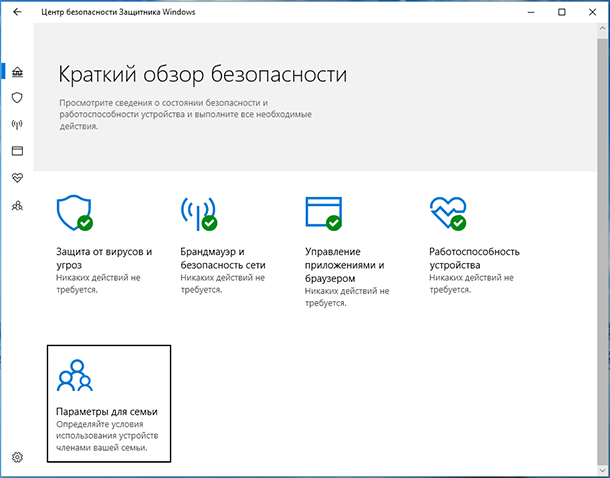Image resolution: width=610 pixels, height=478 pixels.
Task: Click the vertical scrollbar thumb
Action: click(x=602, y=251)
